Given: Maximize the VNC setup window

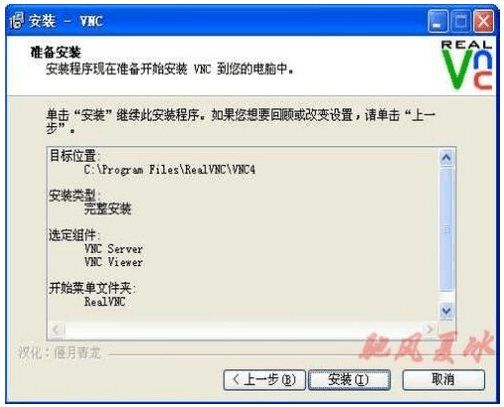Looking at the screenshot, I should pos(461,21).
